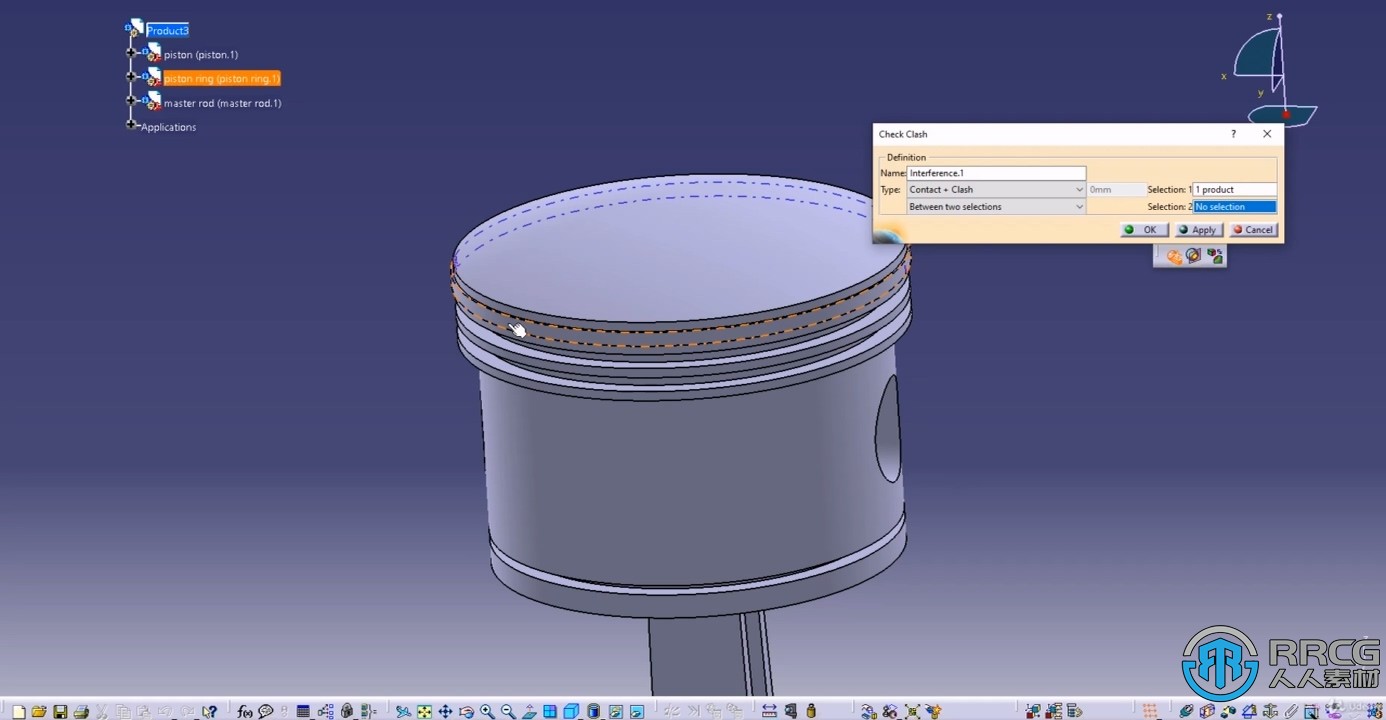The height and width of the screenshot is (720, 1386).
Task: Click the What's This help pointer icon
Action: coord(210,712)
